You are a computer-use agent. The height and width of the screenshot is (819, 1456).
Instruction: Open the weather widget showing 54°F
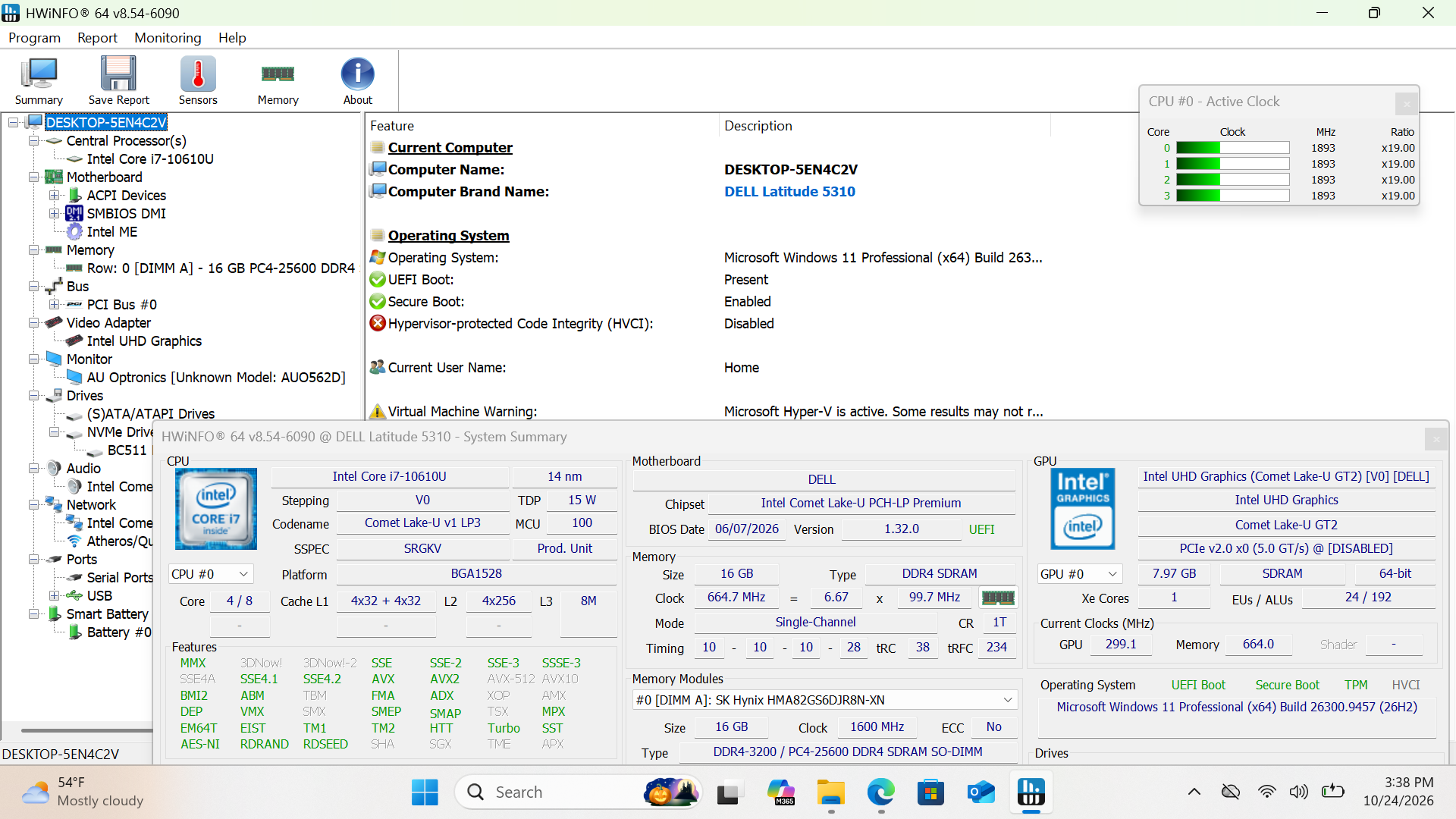click(82, 792)
